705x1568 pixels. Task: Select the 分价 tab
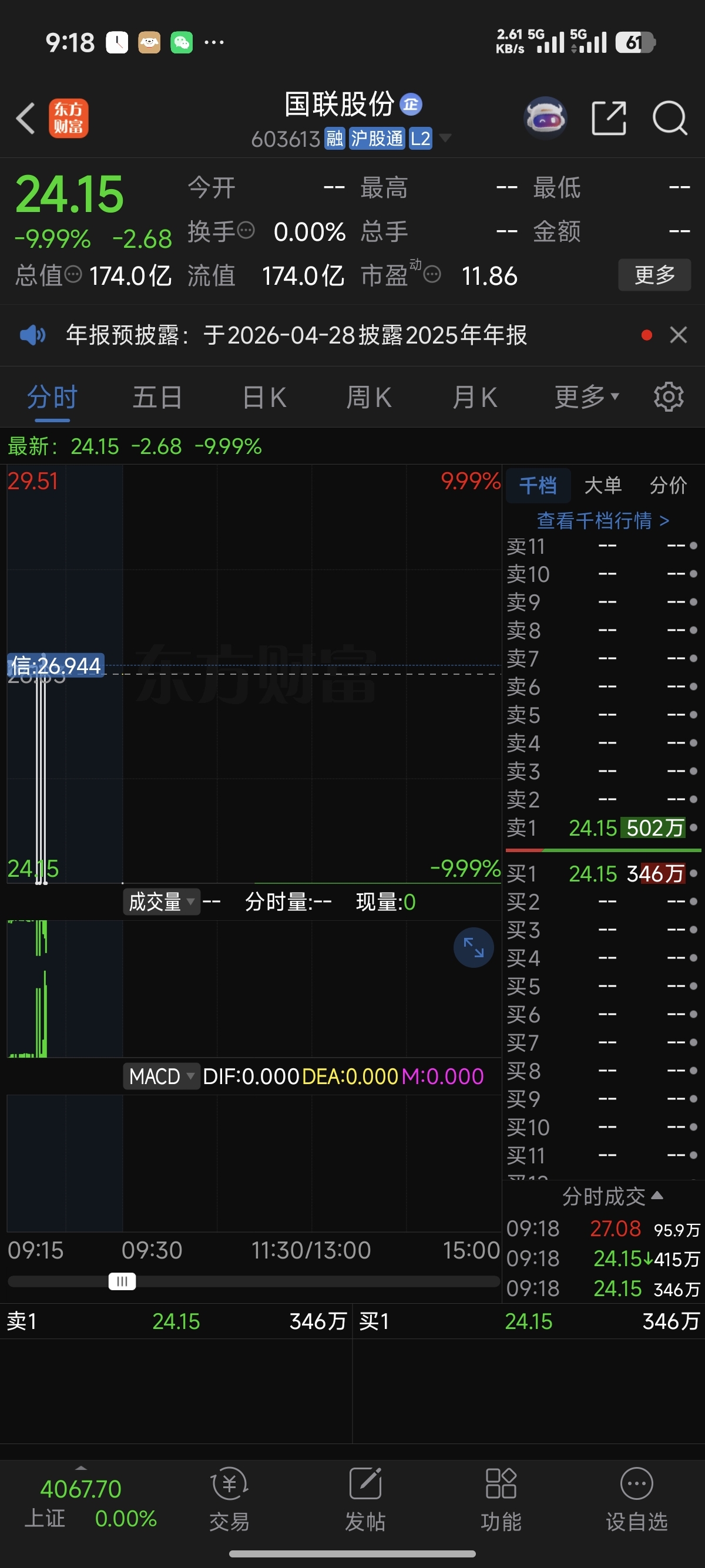coord(668,485)
